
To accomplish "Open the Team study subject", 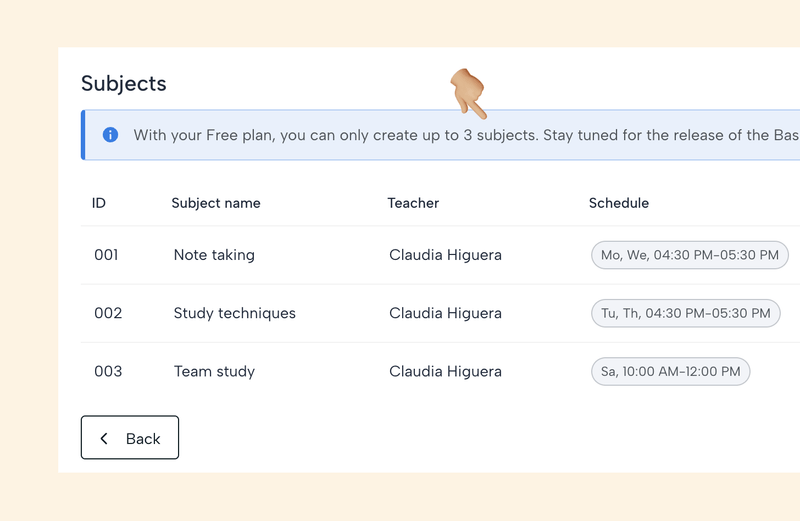I will 214,371.
